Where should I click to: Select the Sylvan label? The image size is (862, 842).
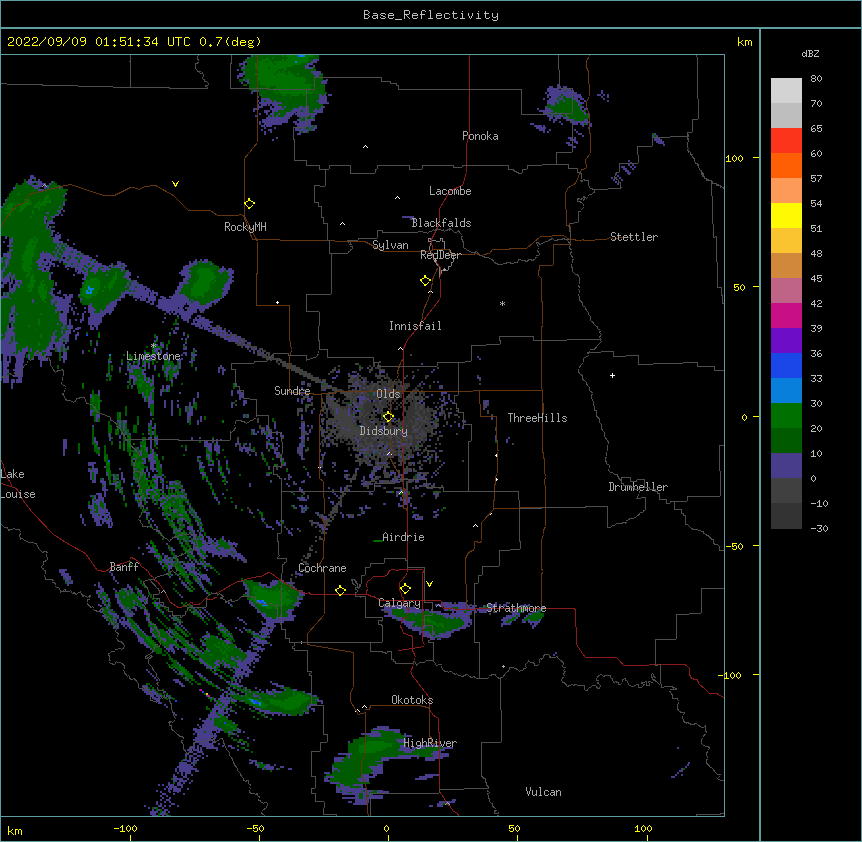point(390,245)
